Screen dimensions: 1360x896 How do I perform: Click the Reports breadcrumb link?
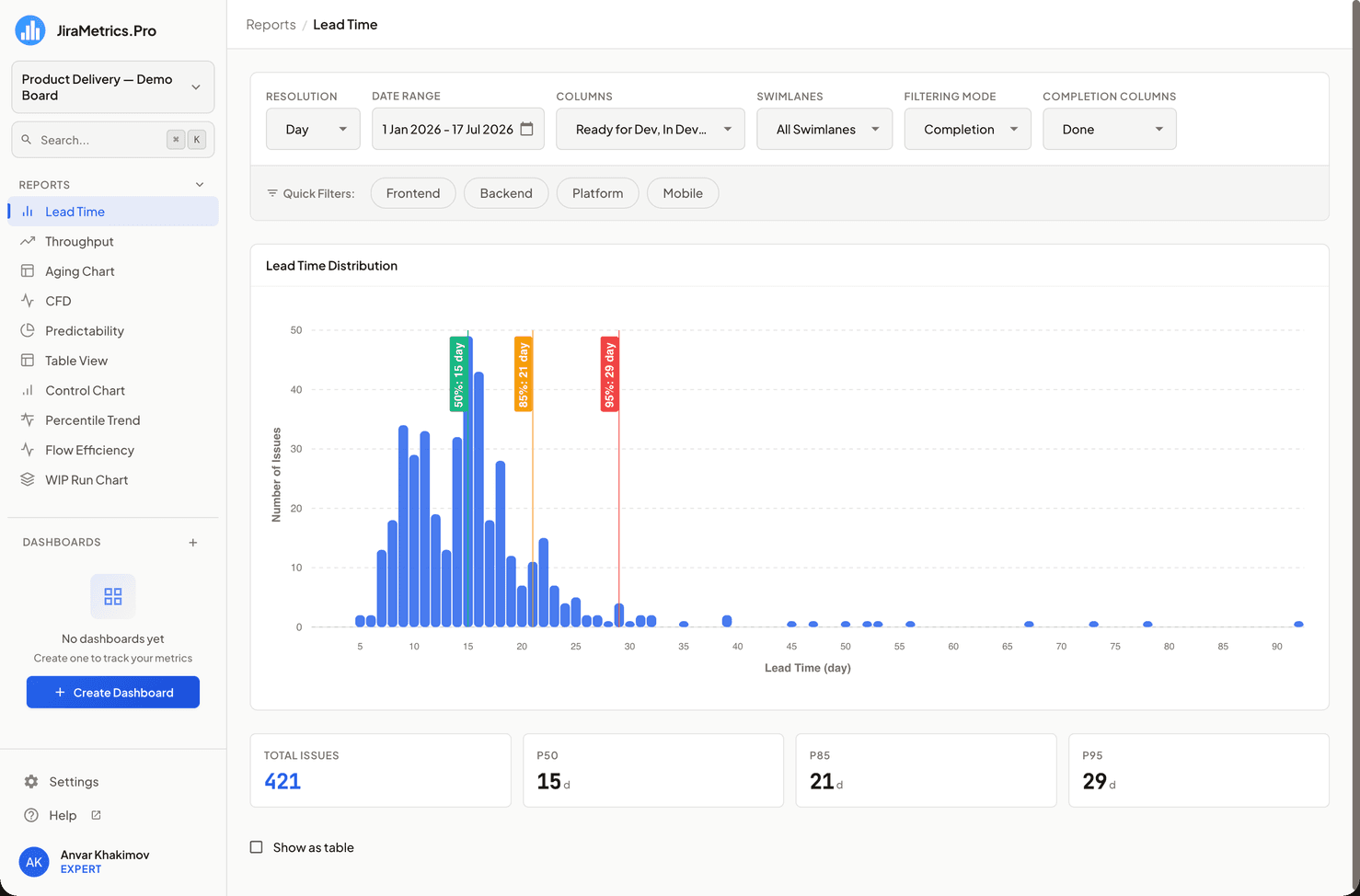click(x=271, y=25)
